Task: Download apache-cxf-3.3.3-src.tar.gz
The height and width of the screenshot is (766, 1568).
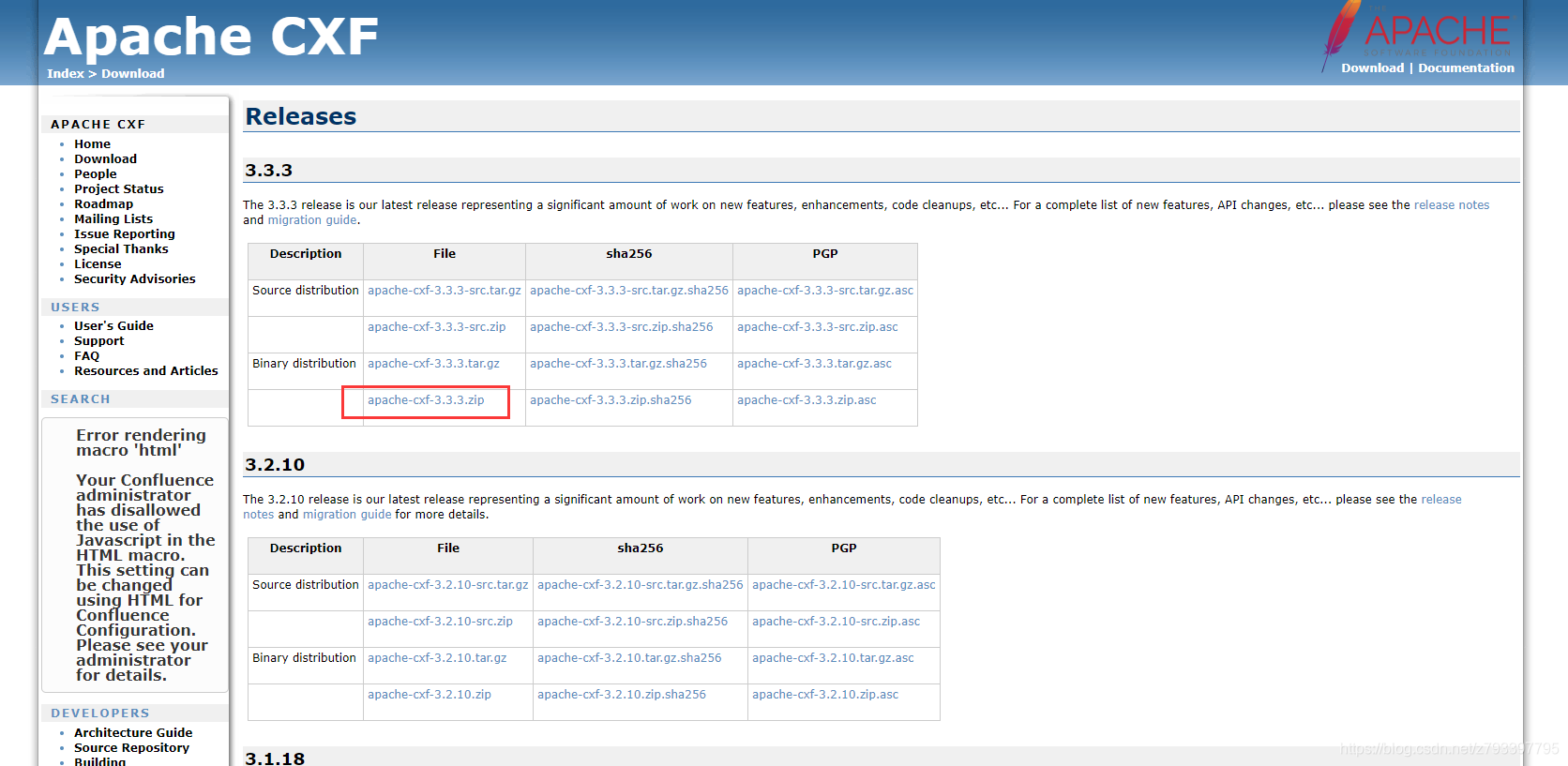Action: click(445, 291)
